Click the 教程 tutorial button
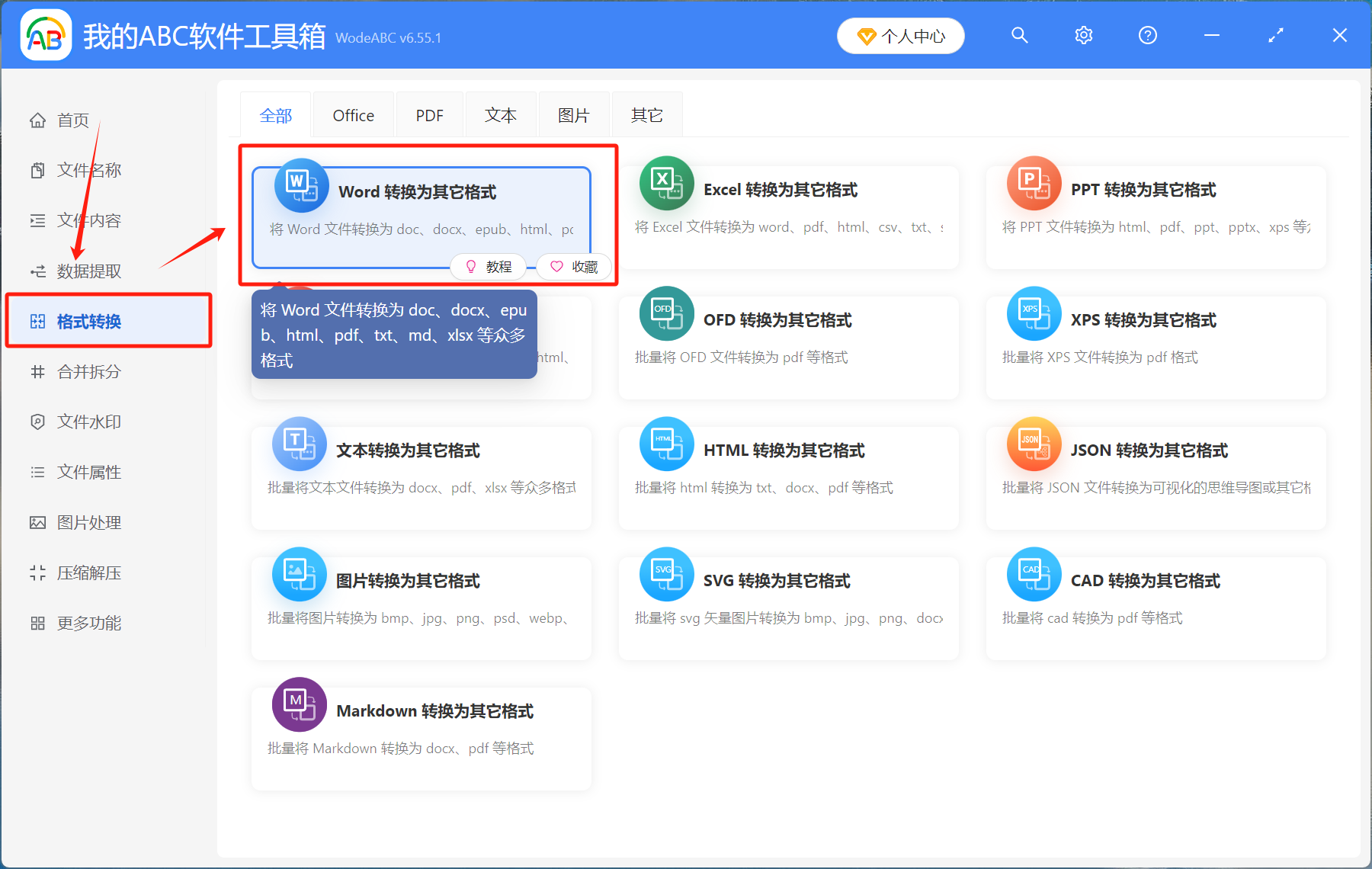This screenshot has height=869, width=1372. [x=489, y=267]
